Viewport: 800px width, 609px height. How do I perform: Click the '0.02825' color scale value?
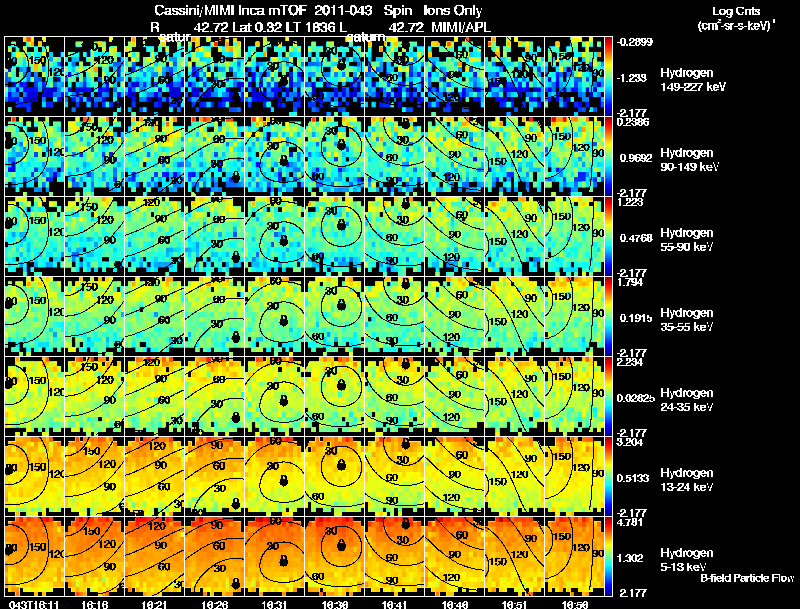point(636,398)
